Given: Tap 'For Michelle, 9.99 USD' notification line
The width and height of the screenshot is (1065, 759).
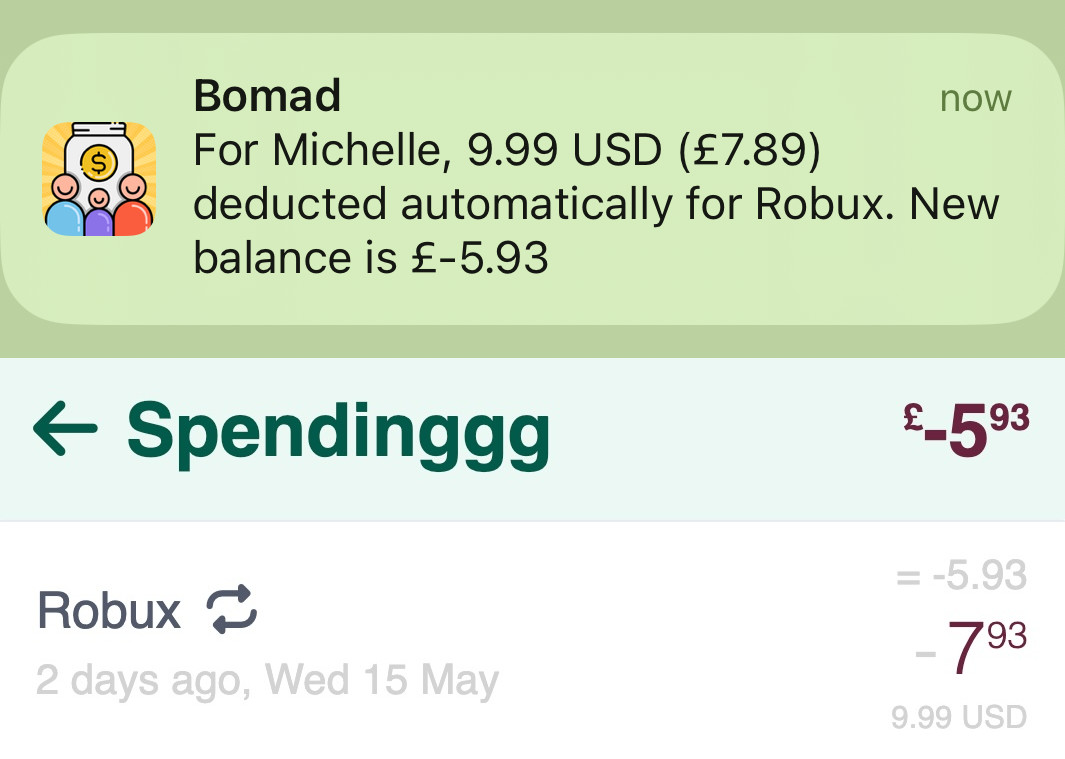Looking at the screenshot, I should coord(427,149).
